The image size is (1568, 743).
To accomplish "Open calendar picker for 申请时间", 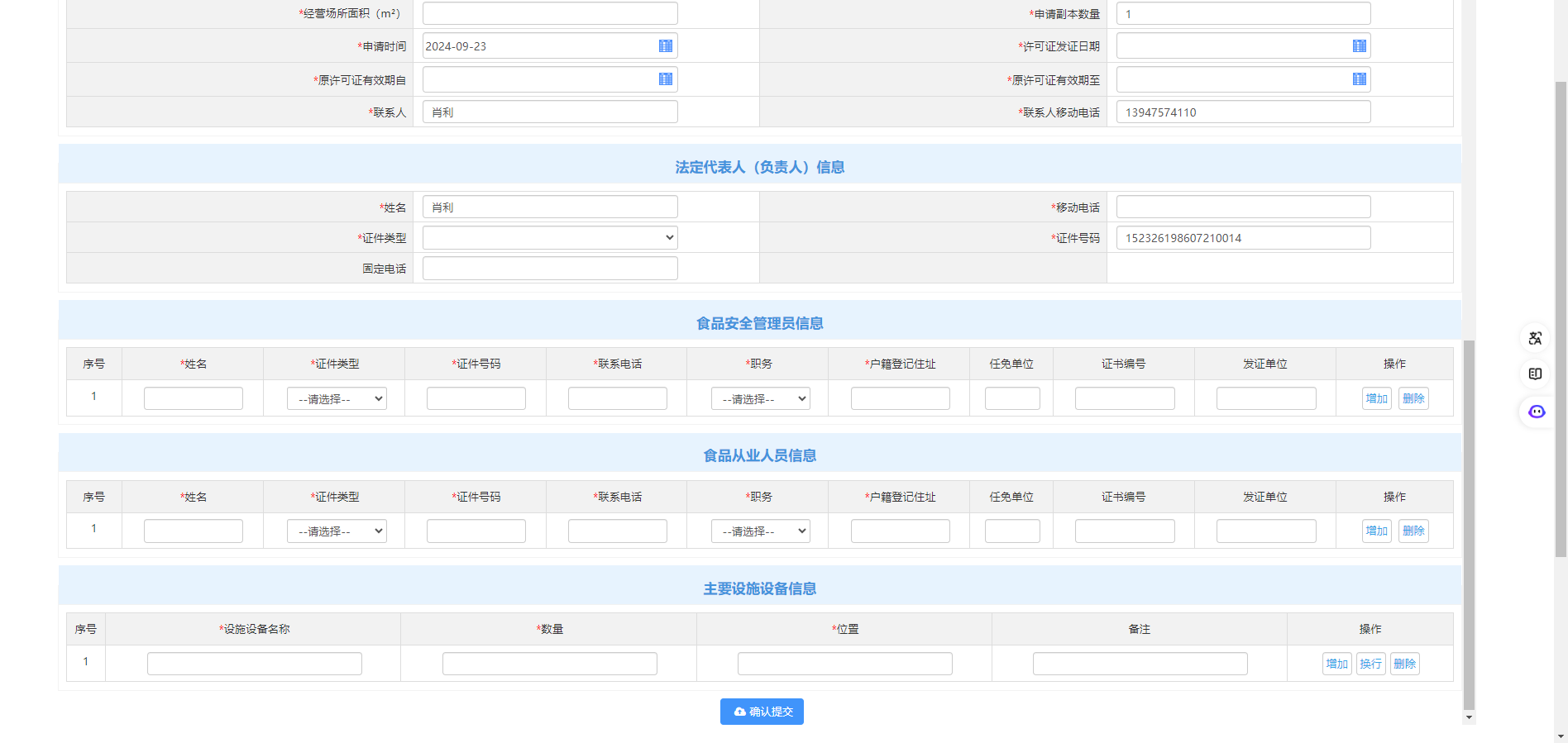I will [x=665, y=46].
